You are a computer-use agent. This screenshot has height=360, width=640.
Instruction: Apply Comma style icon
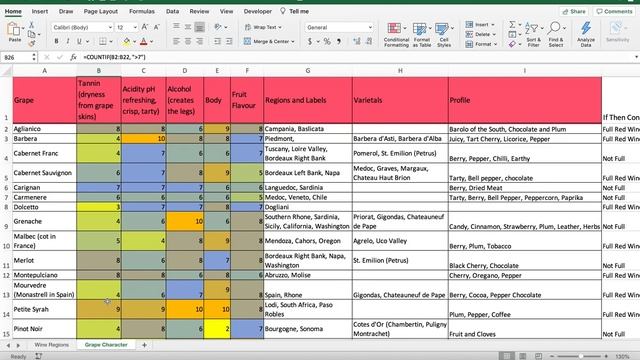(x=339, y=41)
